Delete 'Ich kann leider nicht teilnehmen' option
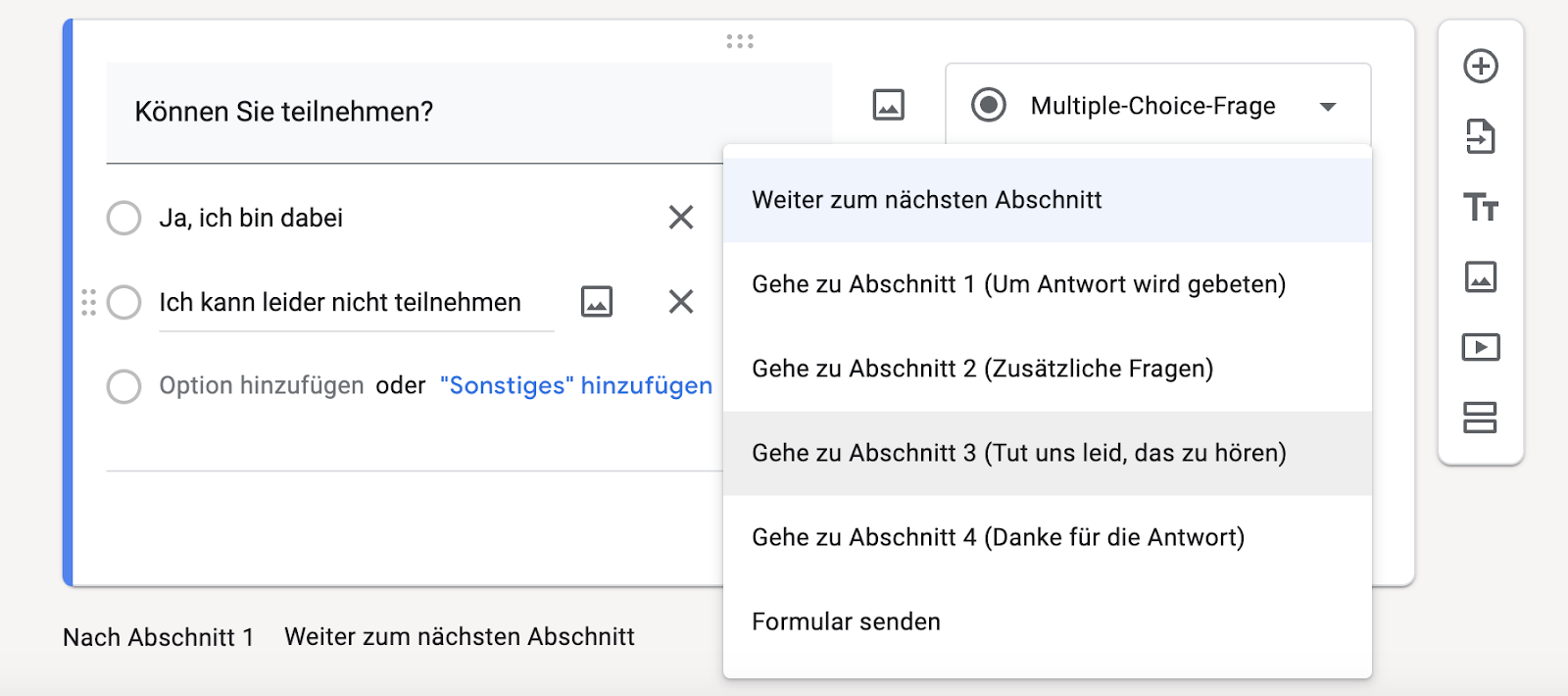 681,301
